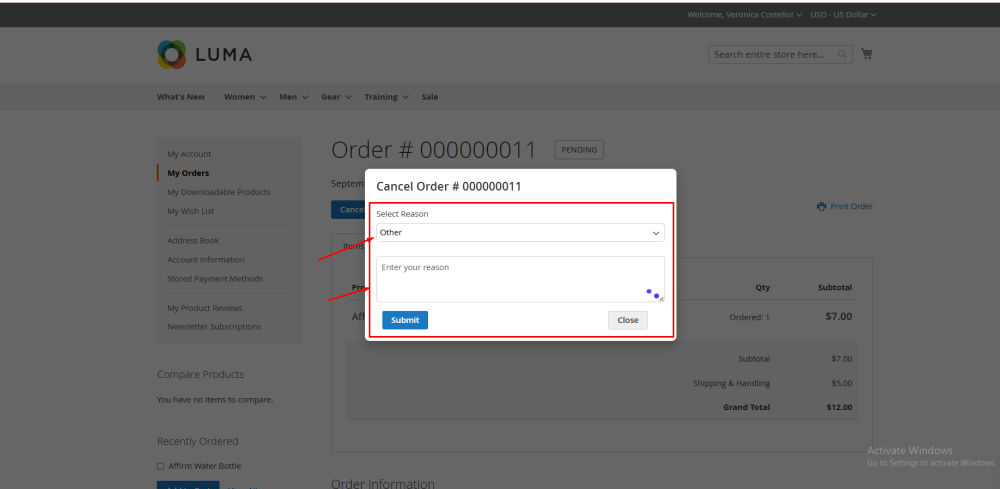1000x489 pixels.
Task: Click the Qty column header
Action: 763,288
